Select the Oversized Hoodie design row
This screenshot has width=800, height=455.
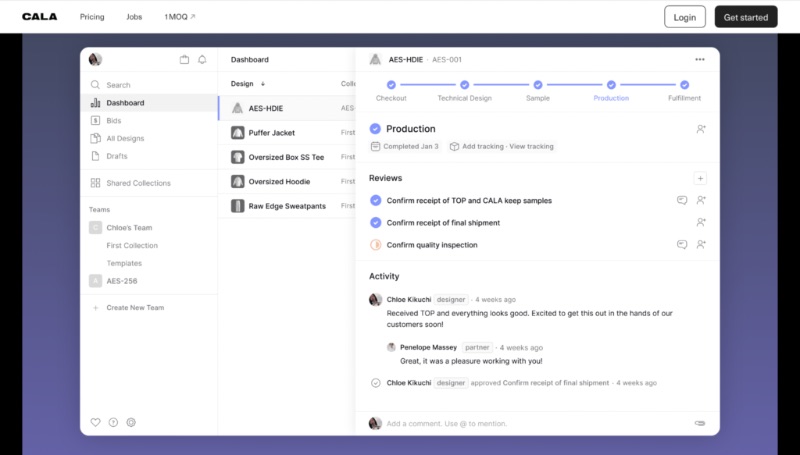coord(287,182)
